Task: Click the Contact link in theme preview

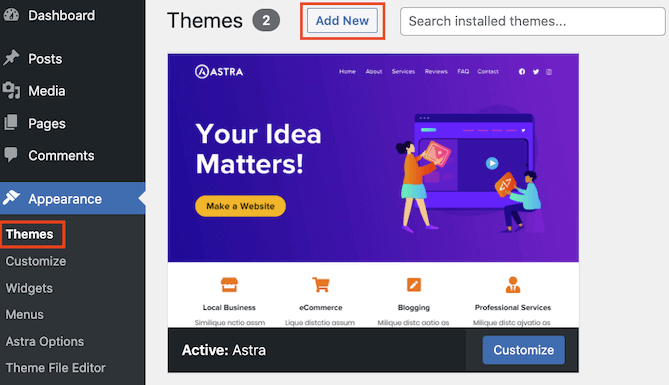Action: 488,72
